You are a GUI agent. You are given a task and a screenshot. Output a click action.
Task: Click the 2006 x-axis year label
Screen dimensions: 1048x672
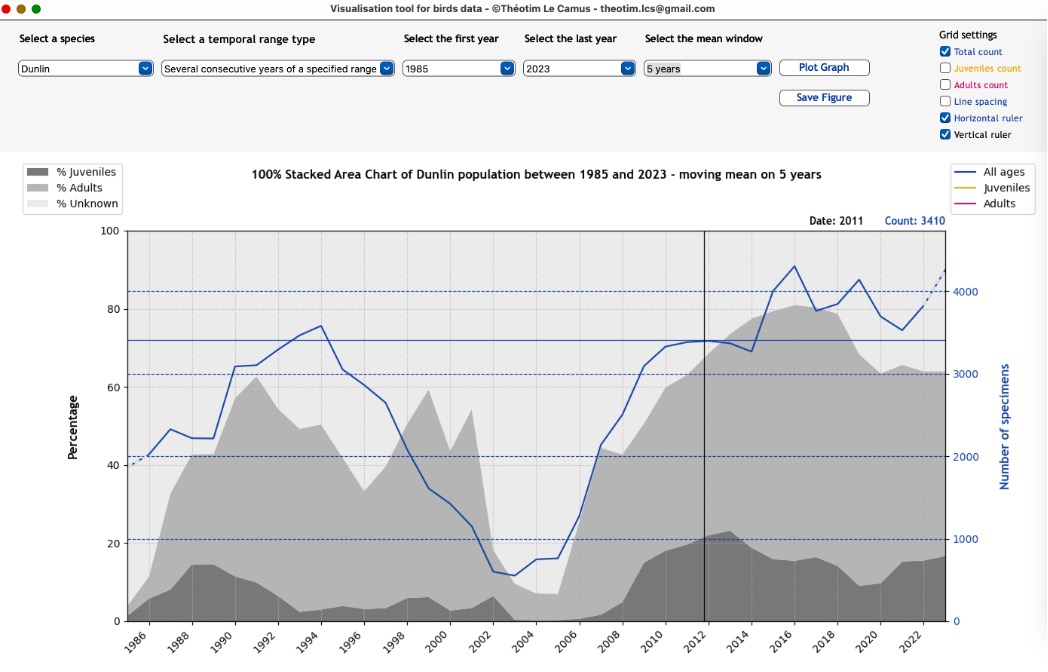[x=565, y=643]
